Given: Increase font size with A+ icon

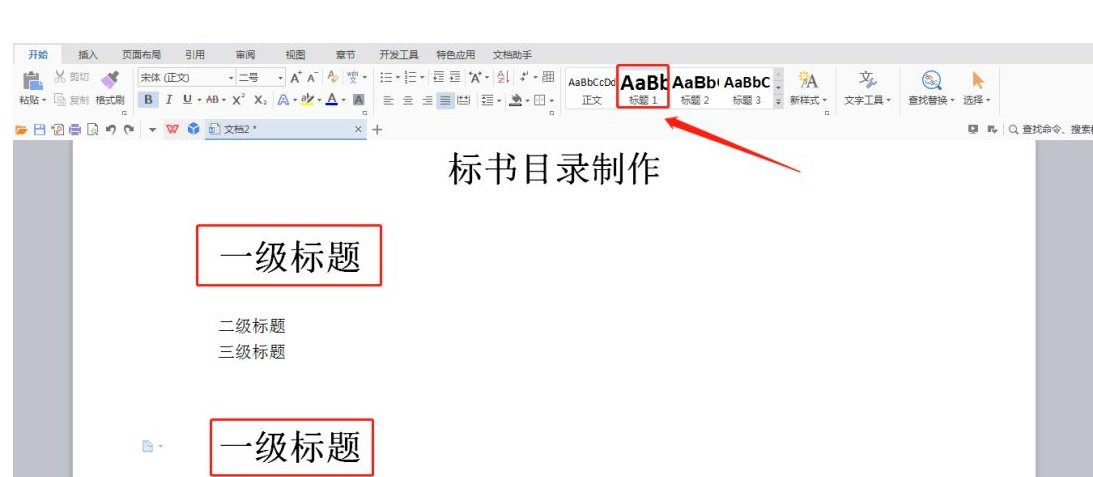Looking at the screenshot, I should click(x=296, y=77).
